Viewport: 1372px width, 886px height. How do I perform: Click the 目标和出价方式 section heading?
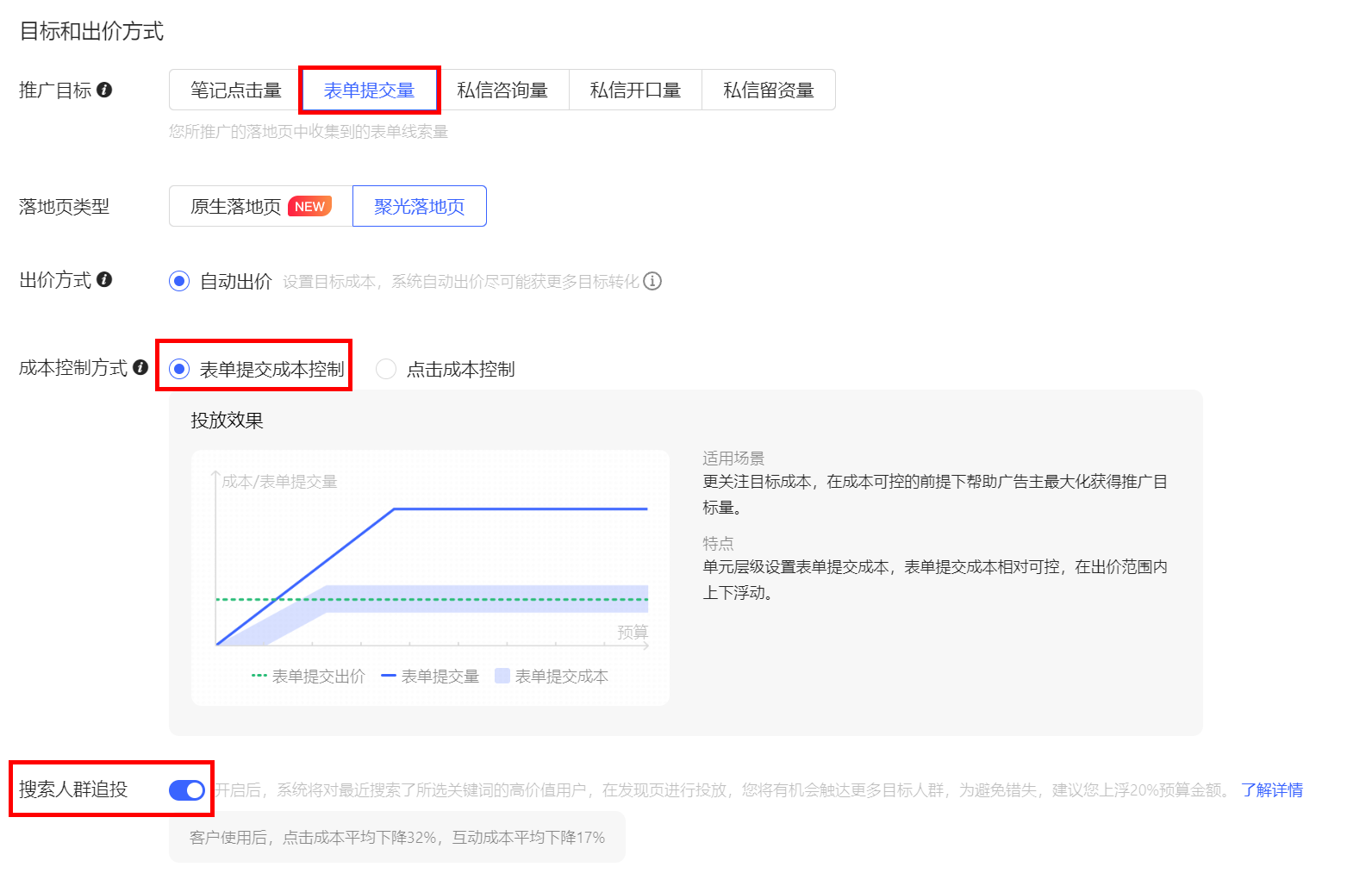(x=91, y=31)
